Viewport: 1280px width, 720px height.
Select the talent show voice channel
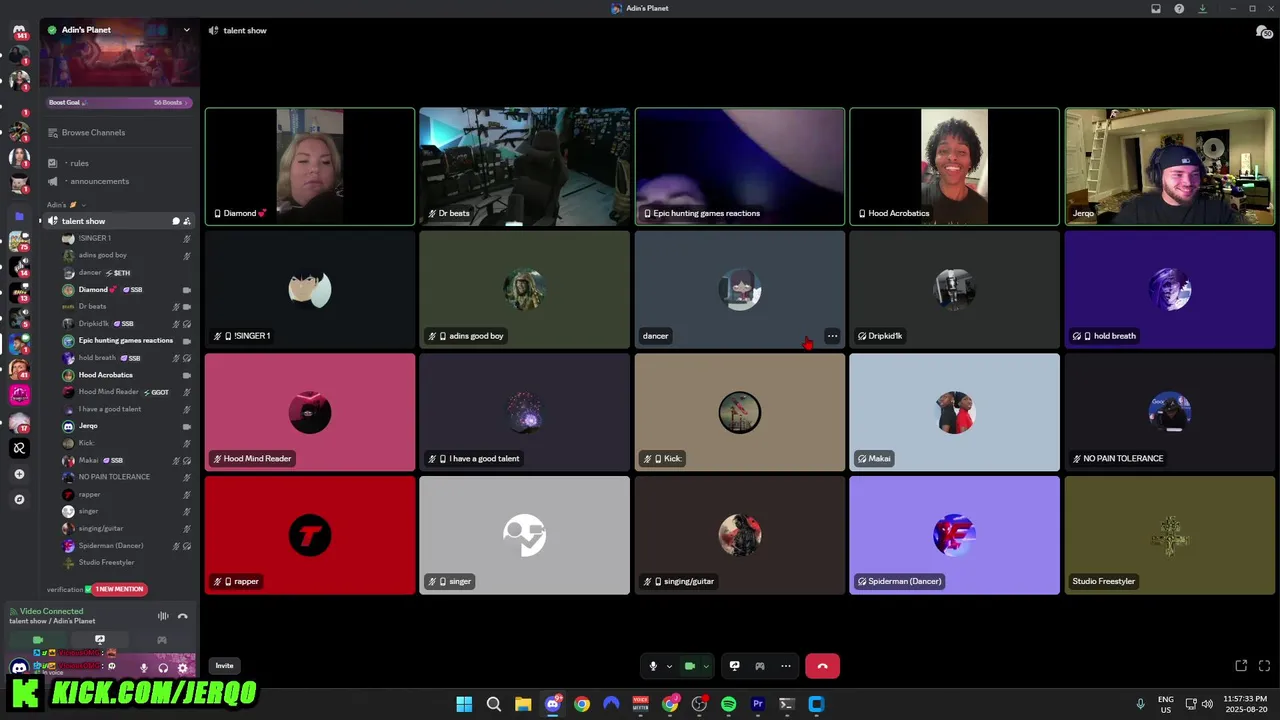83,221
